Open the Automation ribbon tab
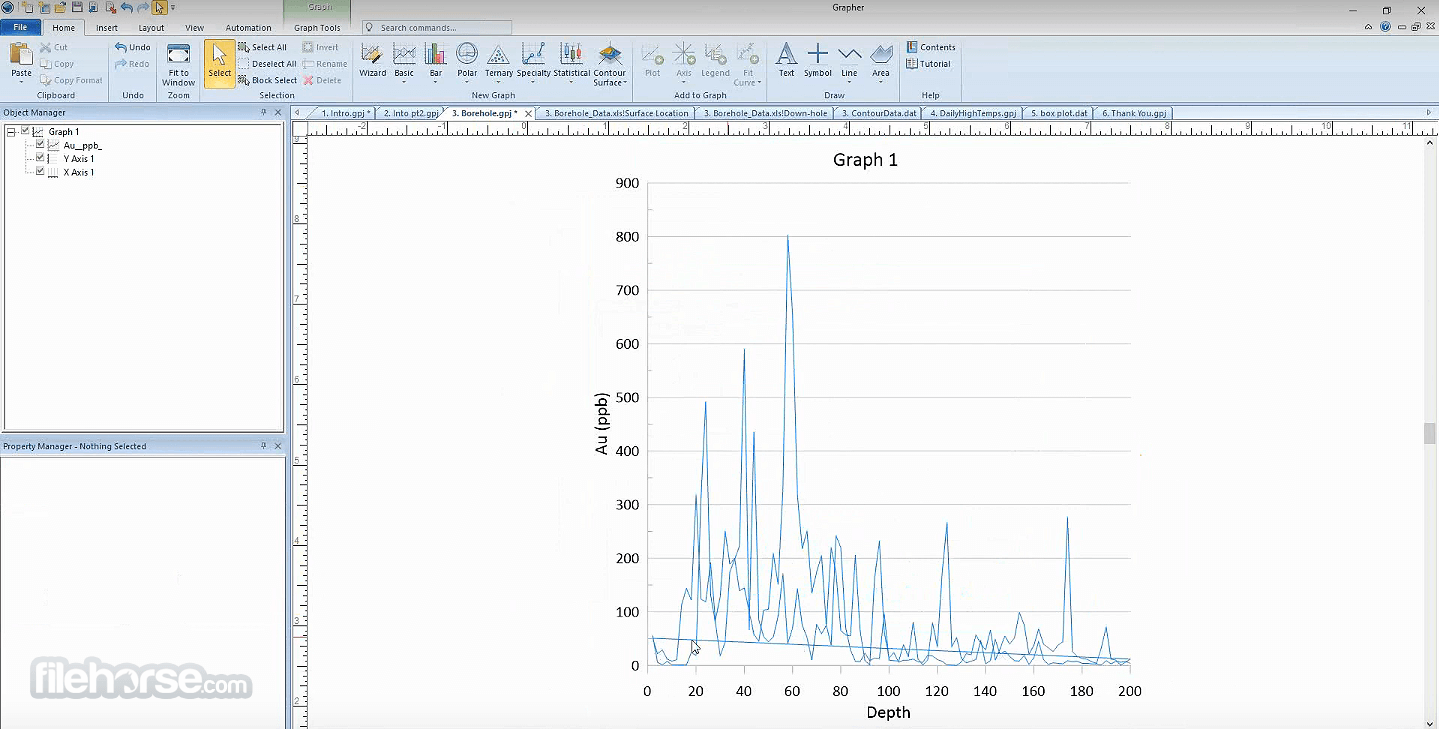 [248, 28]
